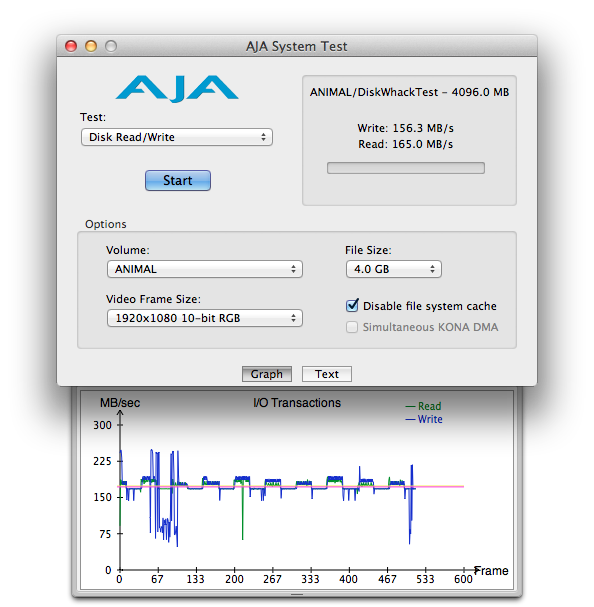Click the Write legend entry in graph
The width and height of the screenshot is (594, 607).
coord(424,419)
